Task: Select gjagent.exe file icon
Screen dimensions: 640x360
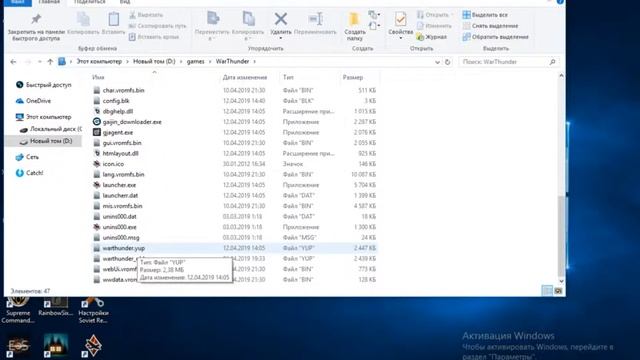Action: pos(97,132)
